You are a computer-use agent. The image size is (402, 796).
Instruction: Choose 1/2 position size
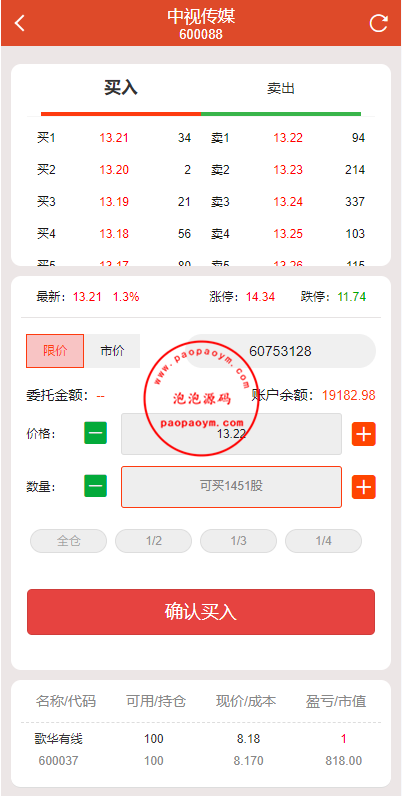(154, 541)
